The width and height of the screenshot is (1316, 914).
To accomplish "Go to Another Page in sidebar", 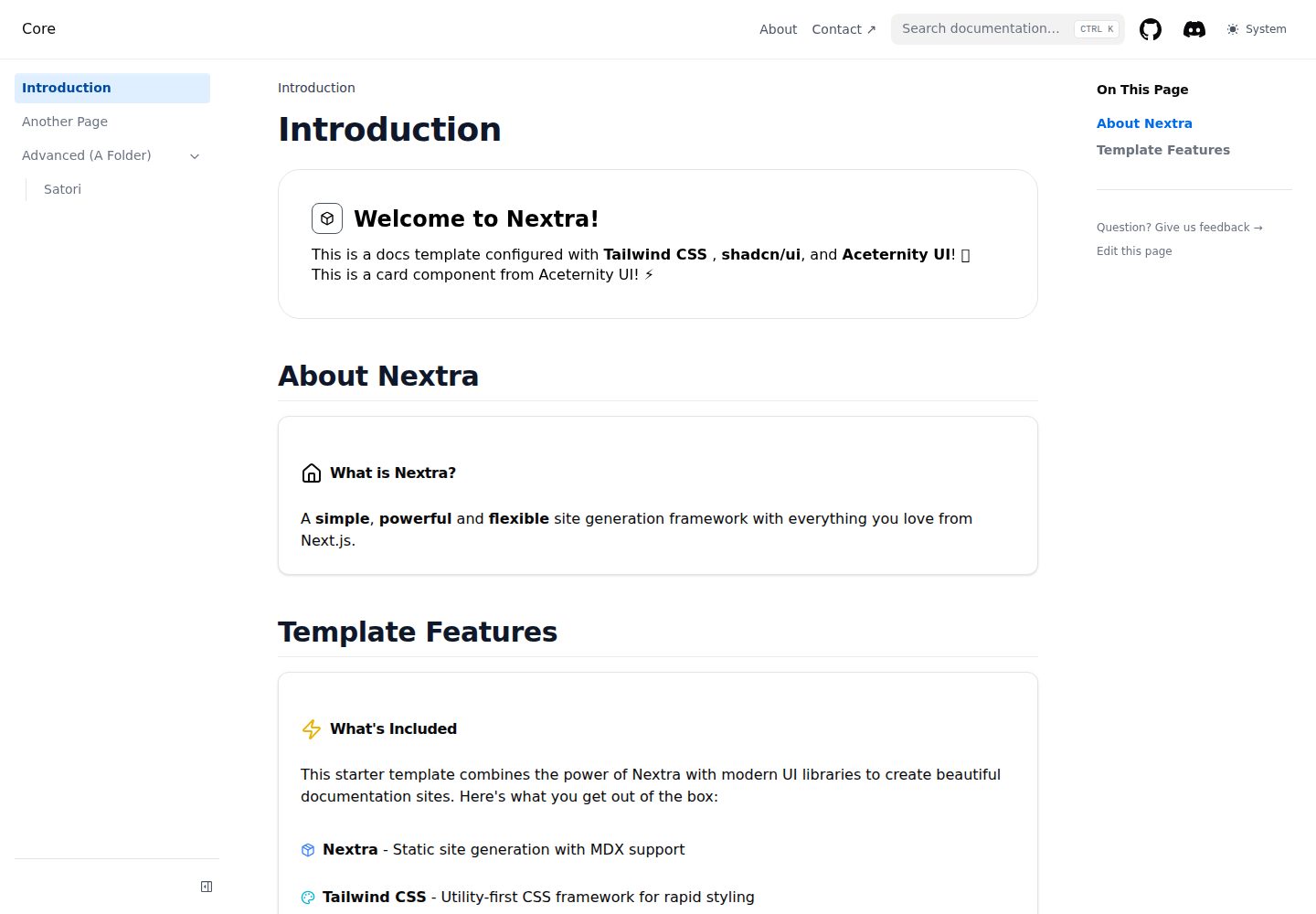I will click(x=112, y=122).
